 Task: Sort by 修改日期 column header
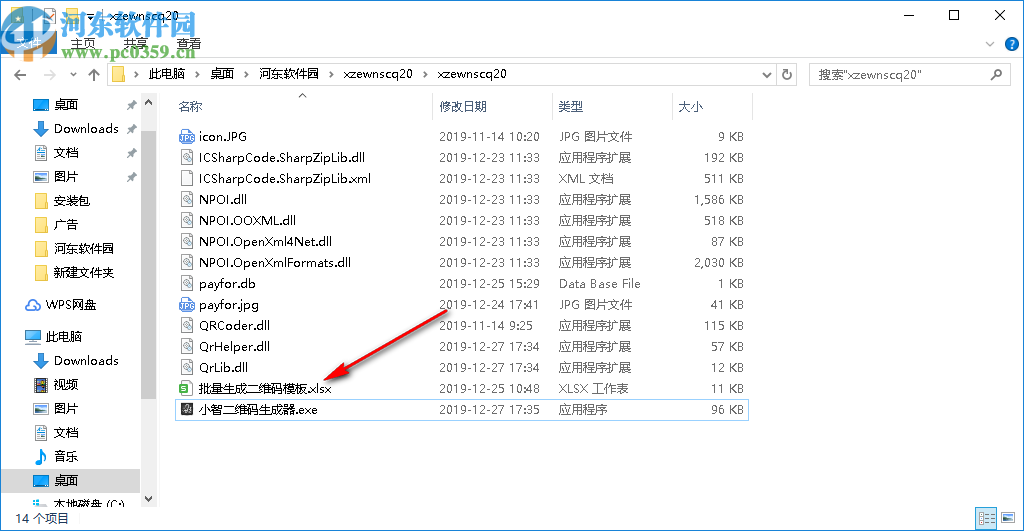pos(462,106)
